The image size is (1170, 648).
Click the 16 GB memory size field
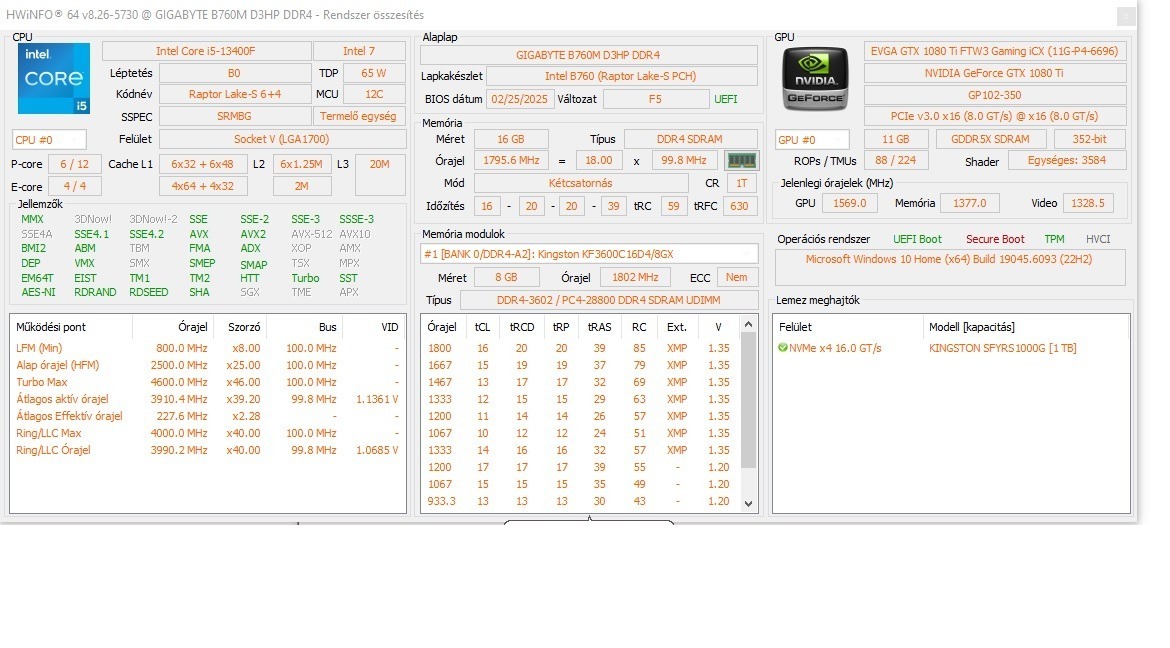click(x=511, y=140)
